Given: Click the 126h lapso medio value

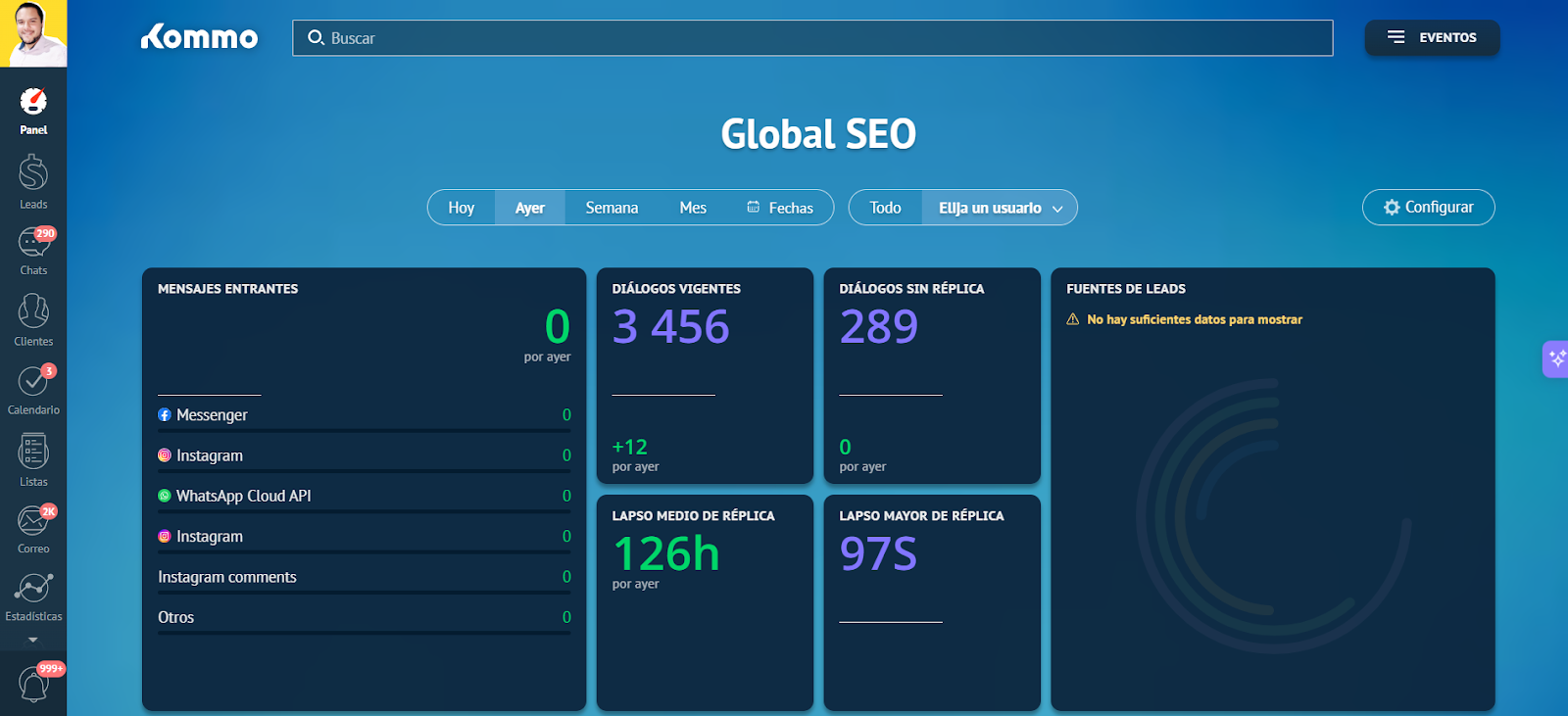Looking at the screenshot, I should [x=666, y=553].
